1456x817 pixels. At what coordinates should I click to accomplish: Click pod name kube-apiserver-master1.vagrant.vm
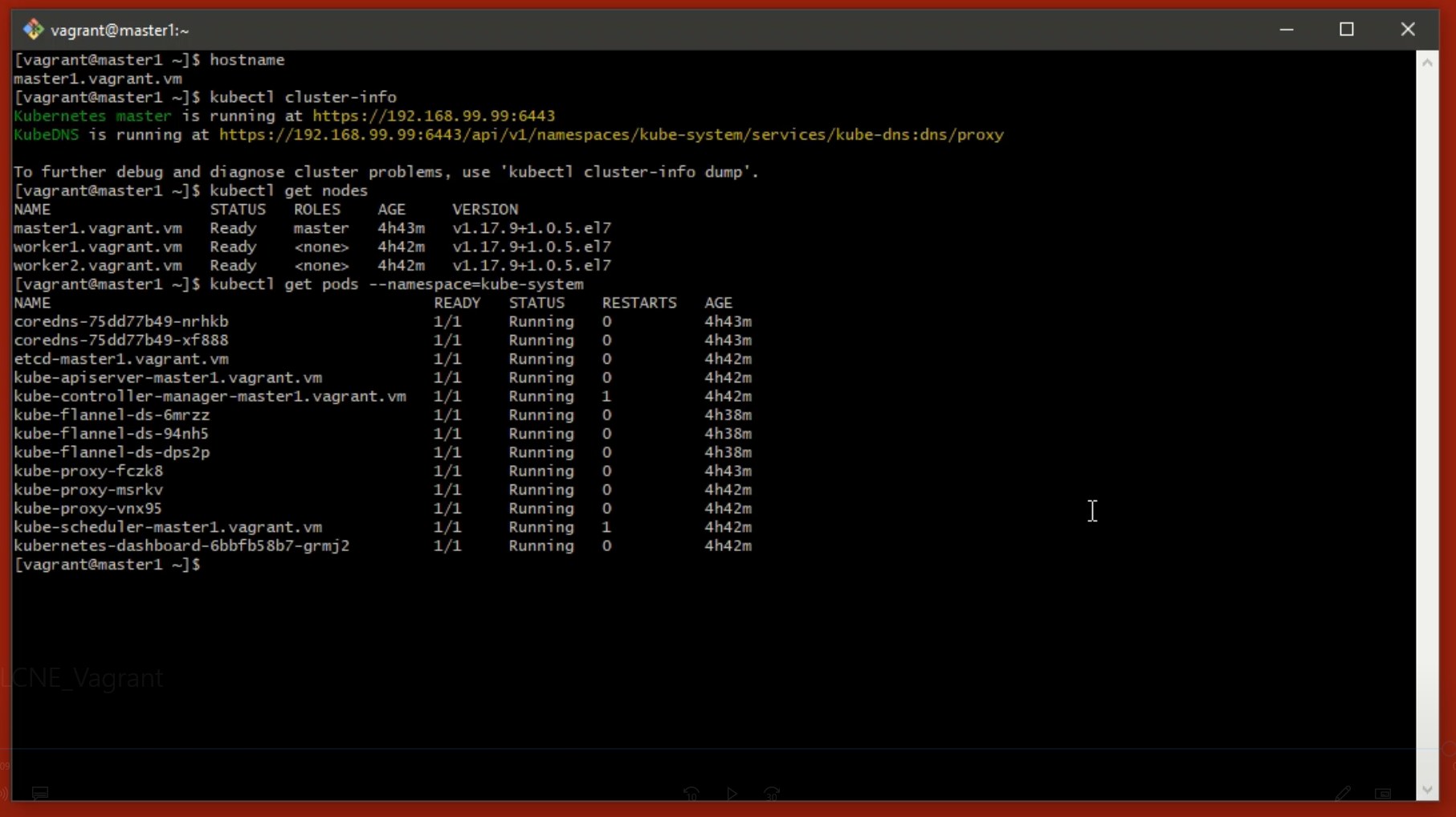(168, 378)
